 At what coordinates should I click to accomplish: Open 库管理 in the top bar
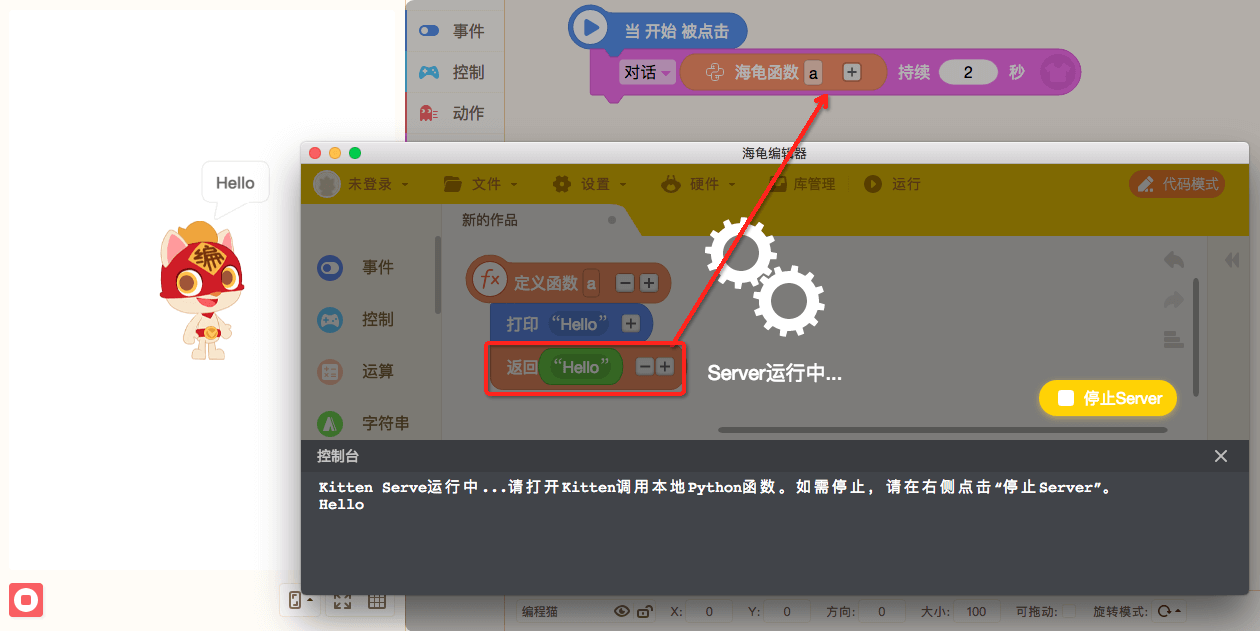pos(802,184)
